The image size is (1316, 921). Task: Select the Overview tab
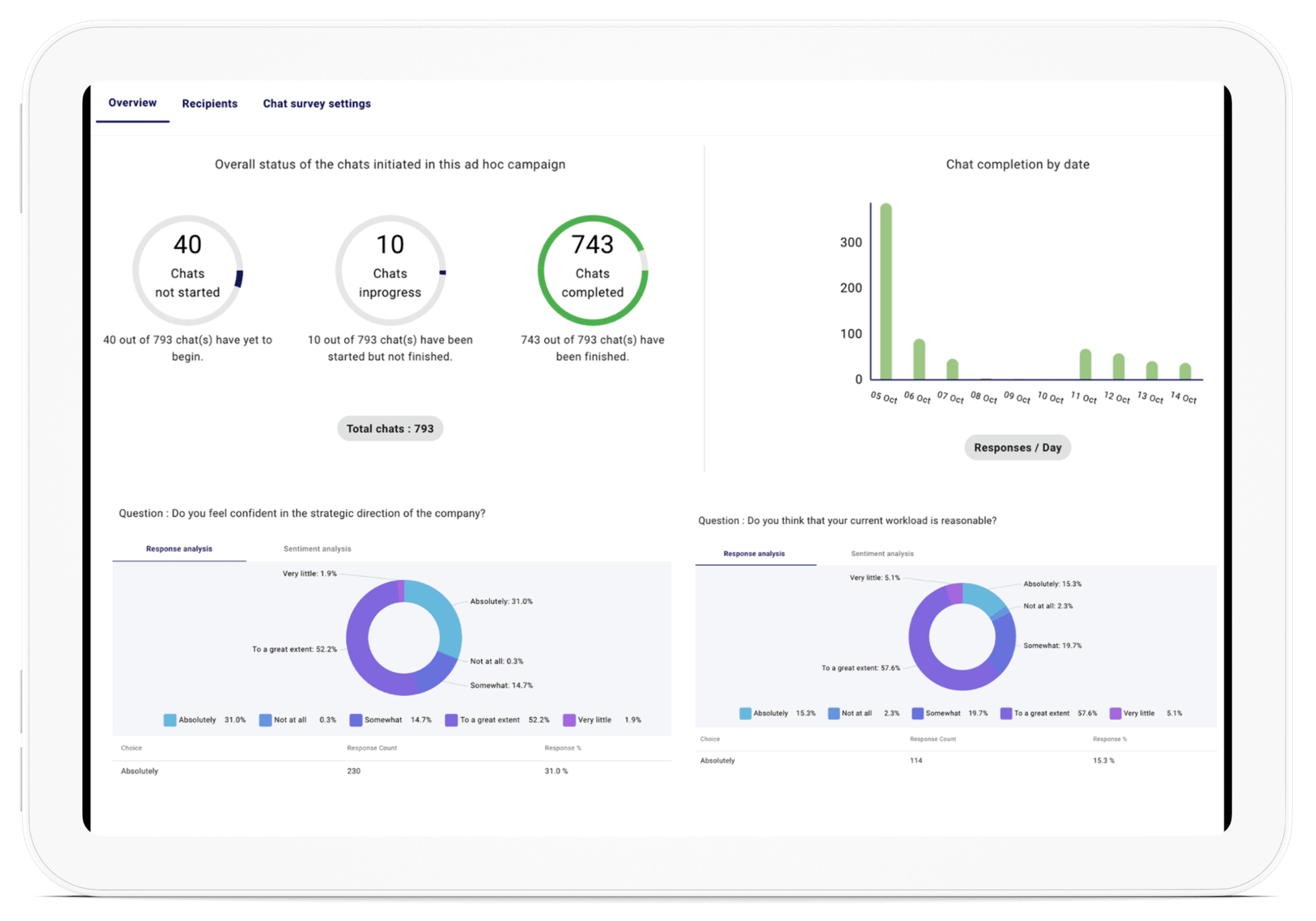[x=132, y=103]
